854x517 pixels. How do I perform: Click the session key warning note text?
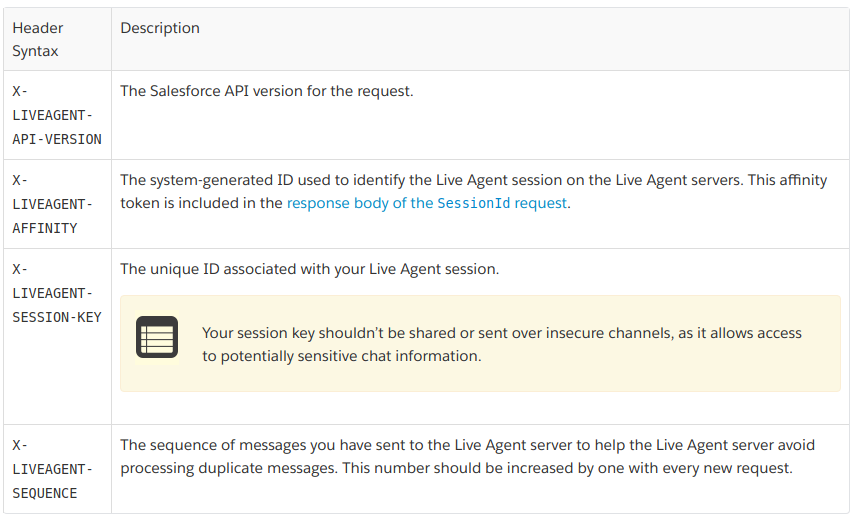pos(502,344)
